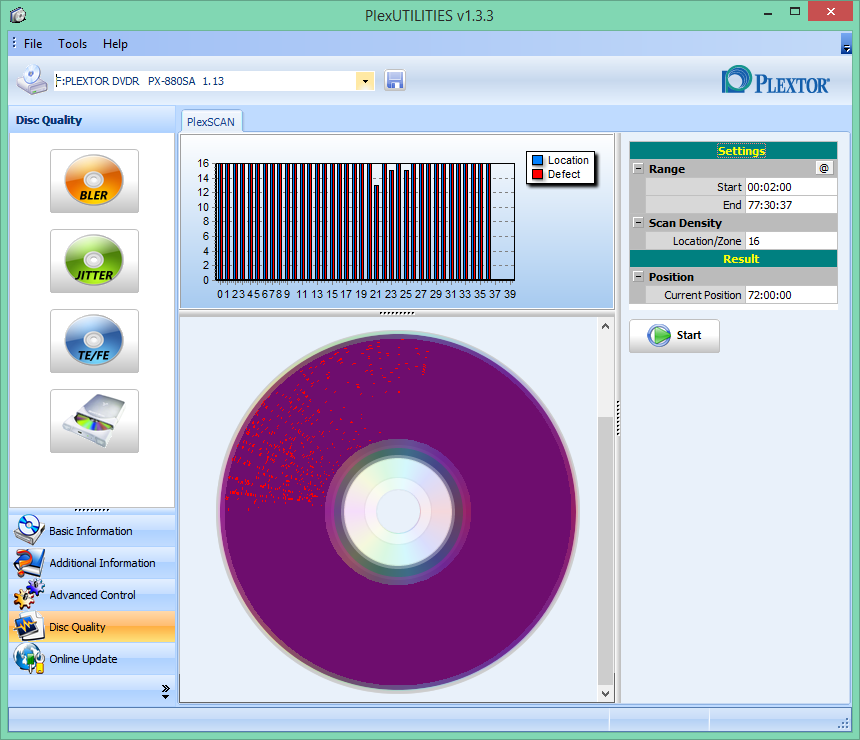
Task: Click the vertical splitter grip beside settings
Action: click(x=618, y=418)
